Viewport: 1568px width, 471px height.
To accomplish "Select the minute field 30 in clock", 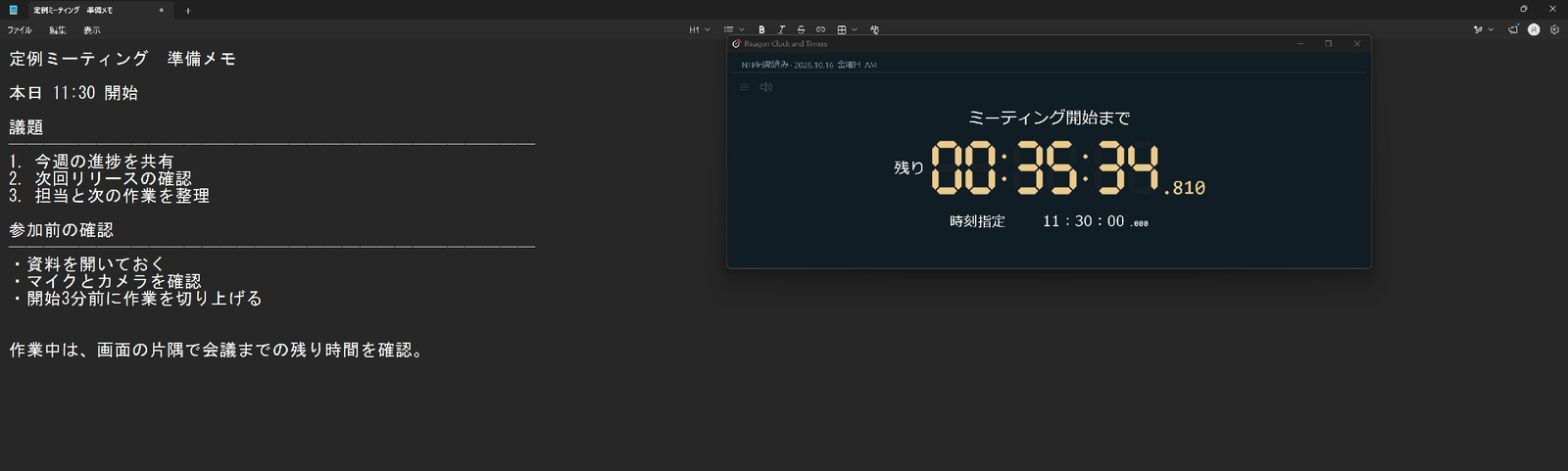I will [x=1083, y=221].
